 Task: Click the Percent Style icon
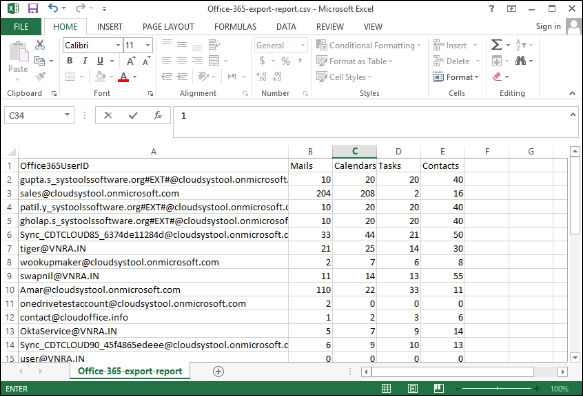[x=286, y=61]
